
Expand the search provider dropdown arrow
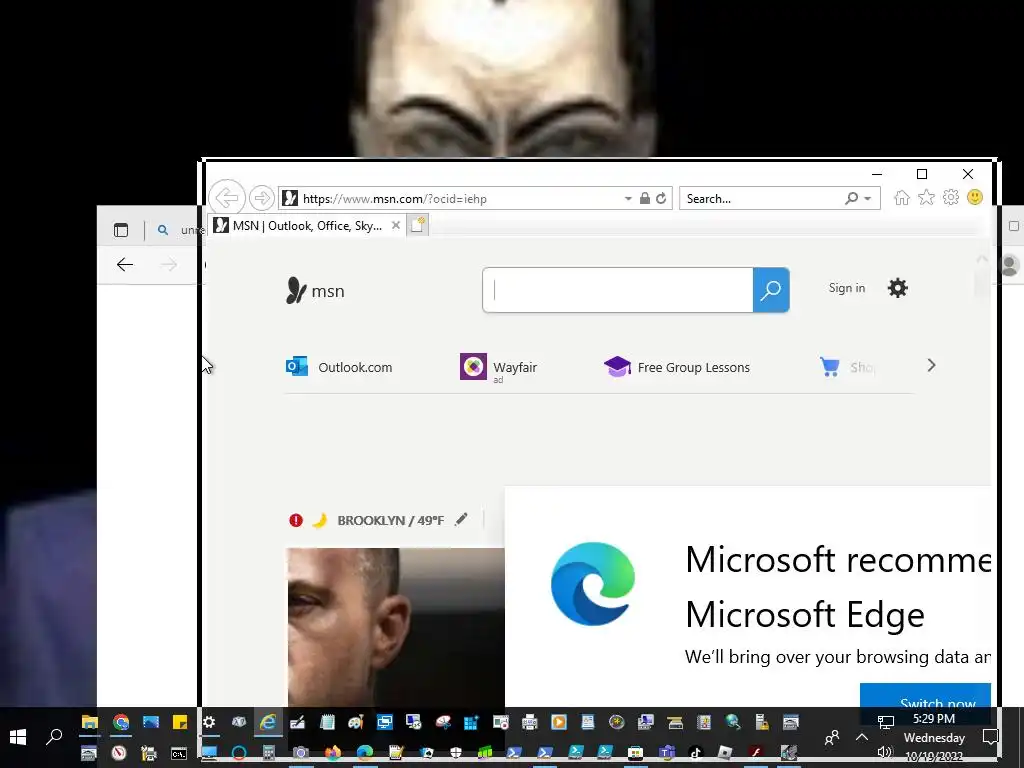pos(868,199)
